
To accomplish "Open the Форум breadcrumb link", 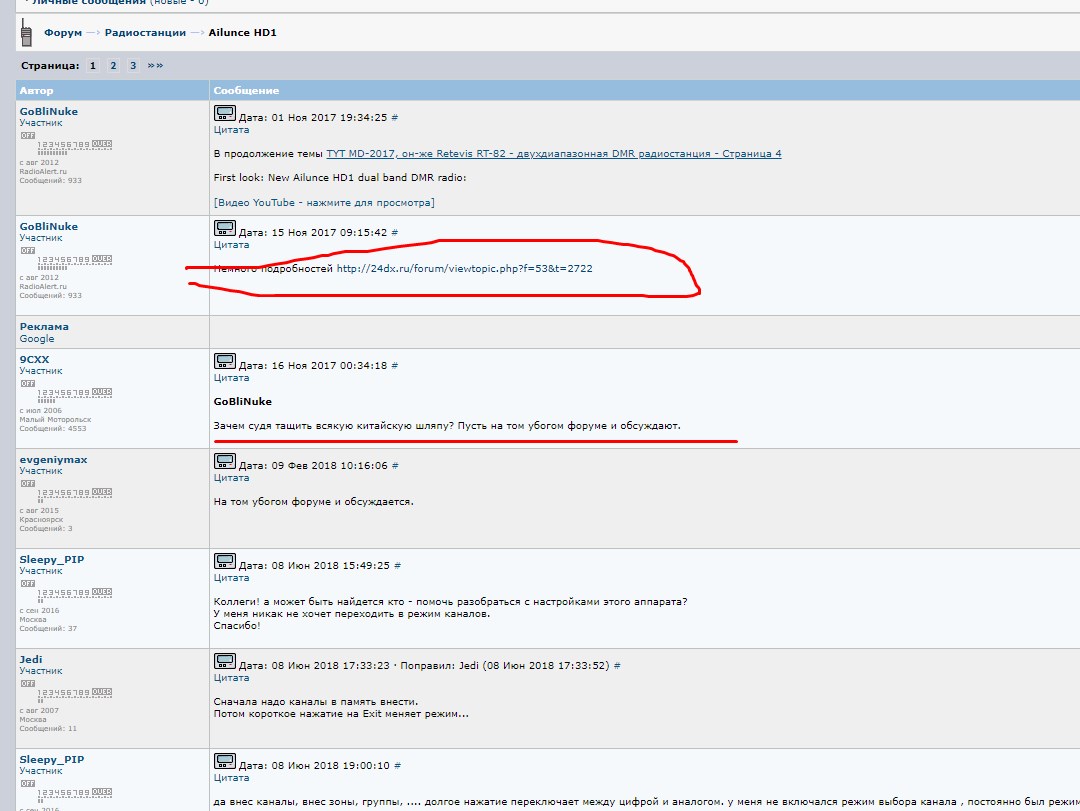I will (x=63, y=32).
